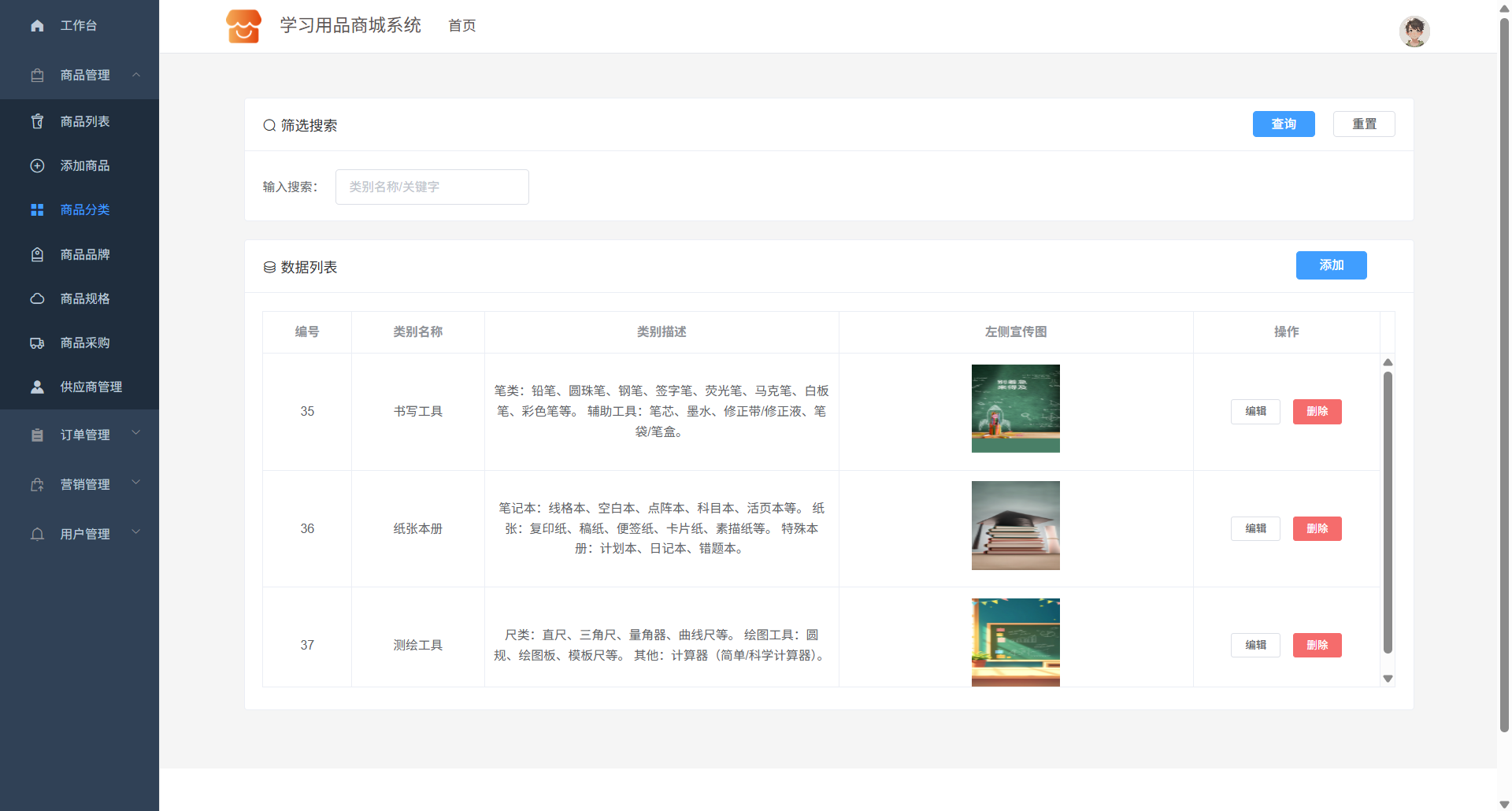Screen dimensions: 1512x811
Task: Click the 商品采购 truck icon
Action: [x=37, y=343]
